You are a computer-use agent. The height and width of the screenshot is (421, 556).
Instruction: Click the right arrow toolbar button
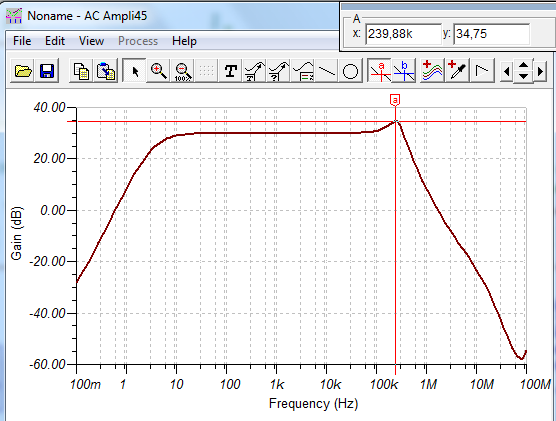pyautogui.click(x=540, y=72)
